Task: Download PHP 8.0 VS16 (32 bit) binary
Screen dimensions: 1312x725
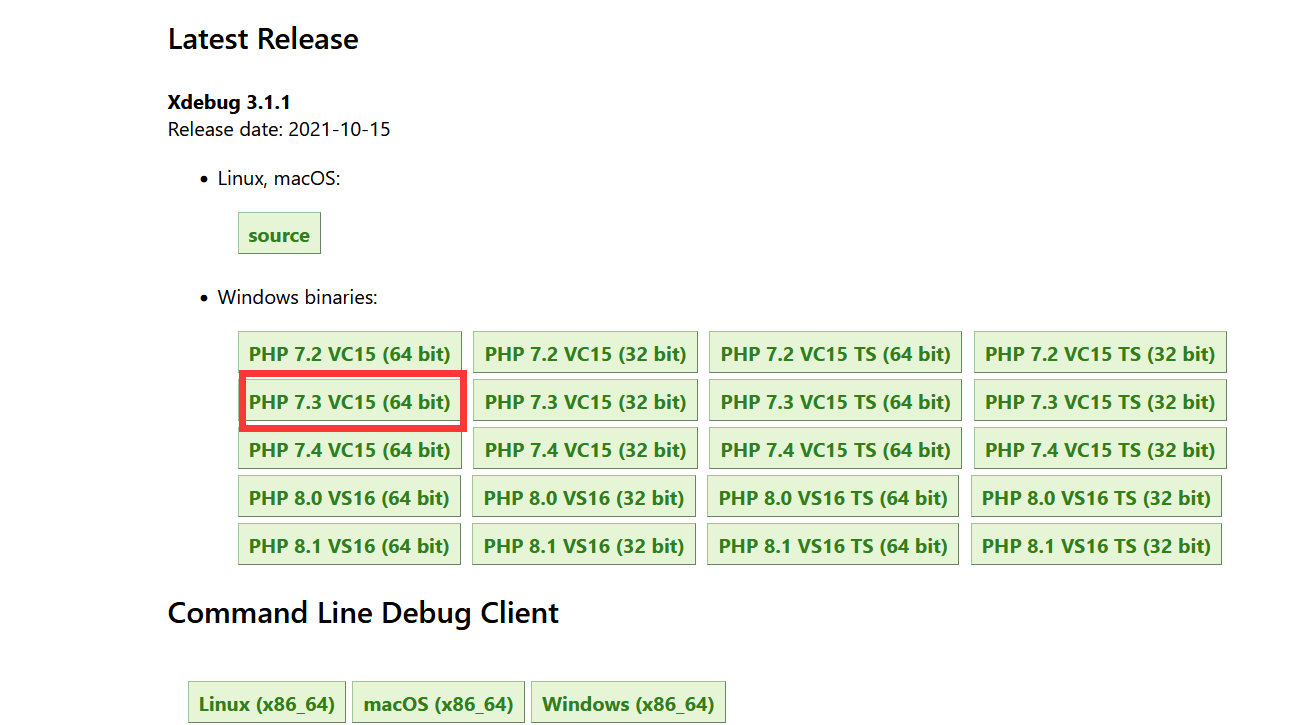Action: click(x=584, y=497)
